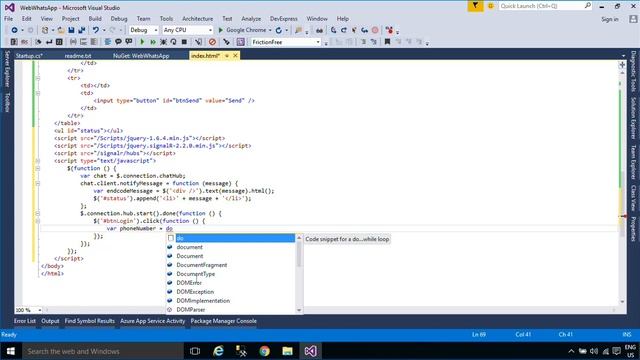Click the red circle icon in the top toolbar
The height and width of the screenshot is (360, 640).
(375, 30)
